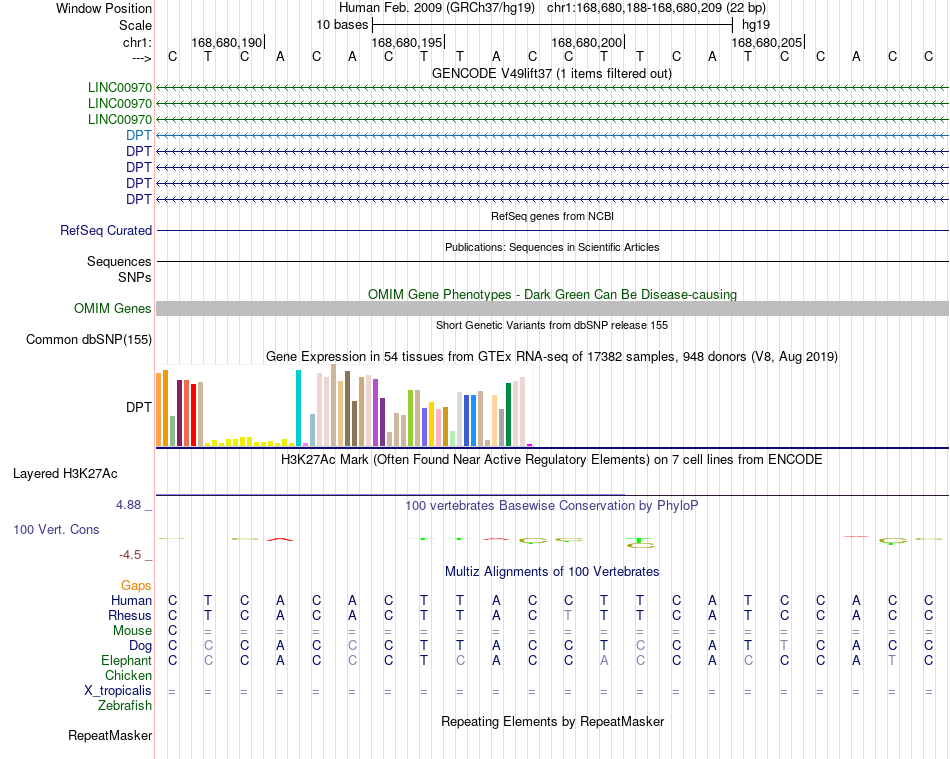Image resolution: width=950 pixels, height=759 pixels.
Task: Open the GTEx Gene Expression track title
Action: pyautogui.click(x=552, y=356)
